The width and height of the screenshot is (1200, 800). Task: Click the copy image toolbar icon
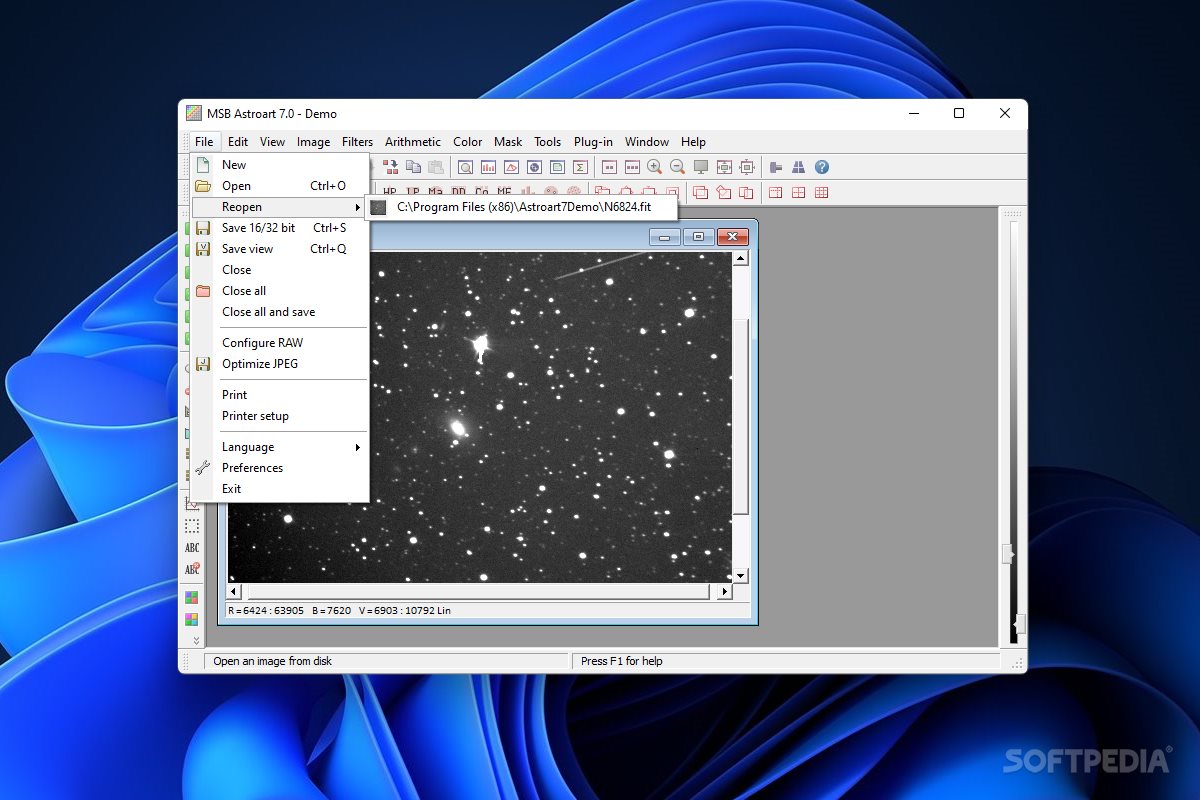413,167
